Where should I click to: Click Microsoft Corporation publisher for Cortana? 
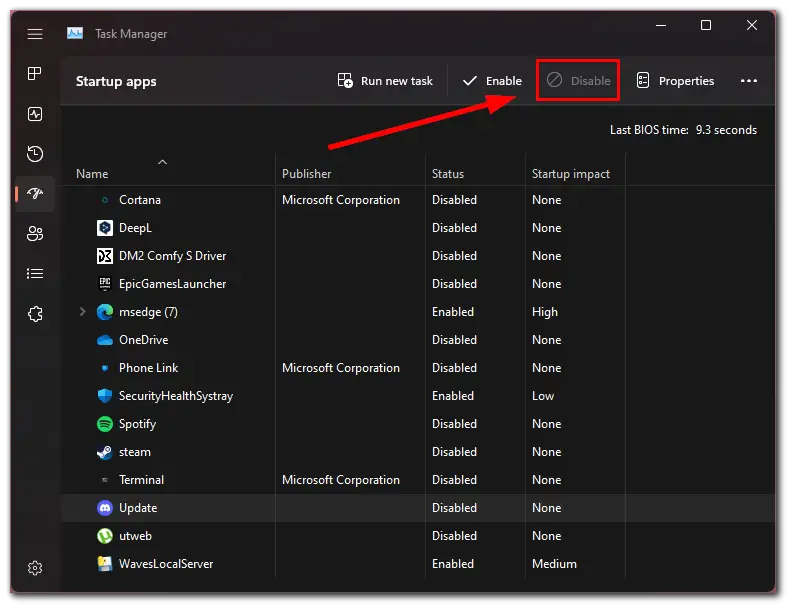tap(341, 200)
